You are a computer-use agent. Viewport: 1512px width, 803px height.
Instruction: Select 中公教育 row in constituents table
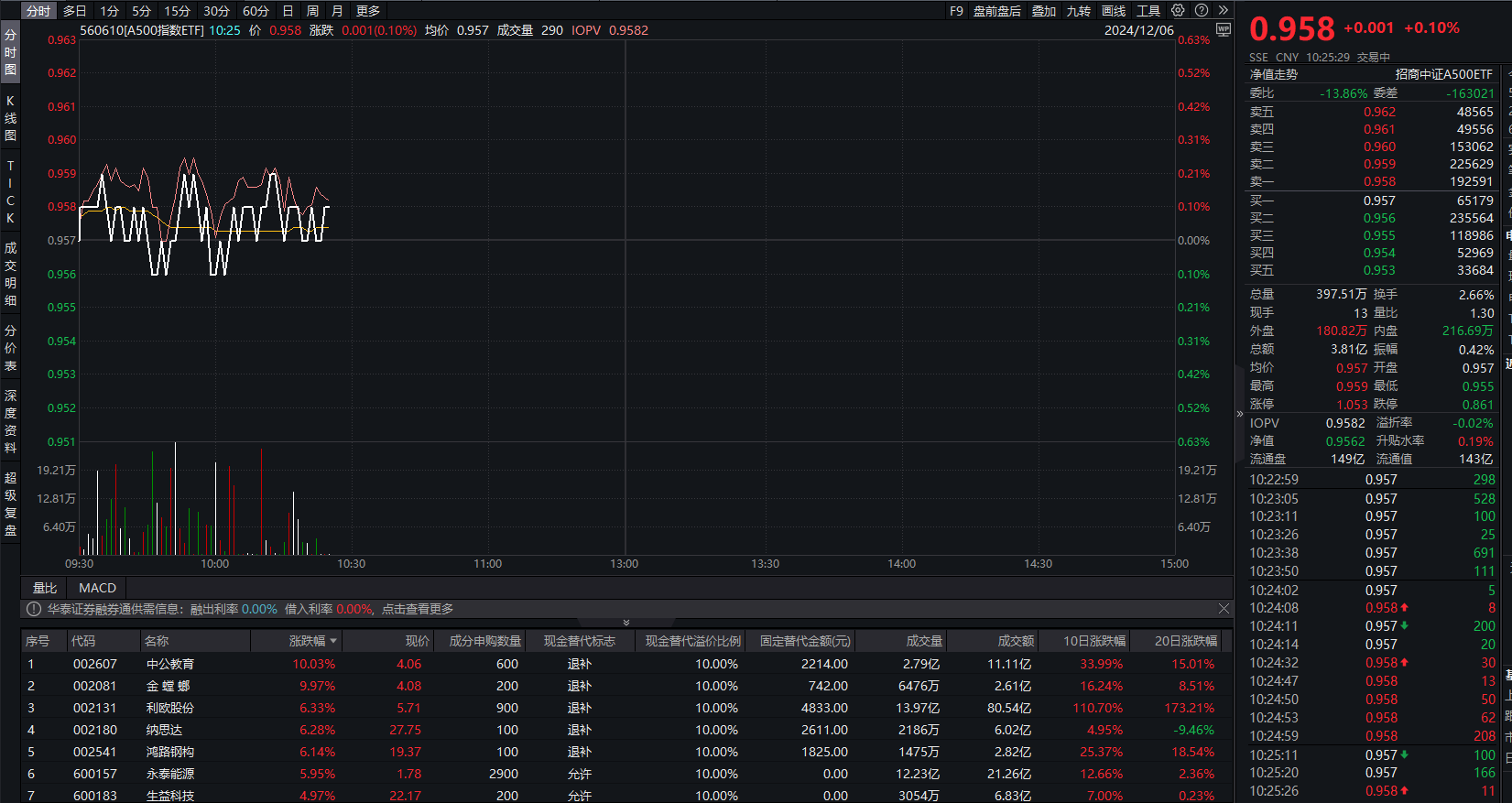pyautogui.click(x=170, y=664)
